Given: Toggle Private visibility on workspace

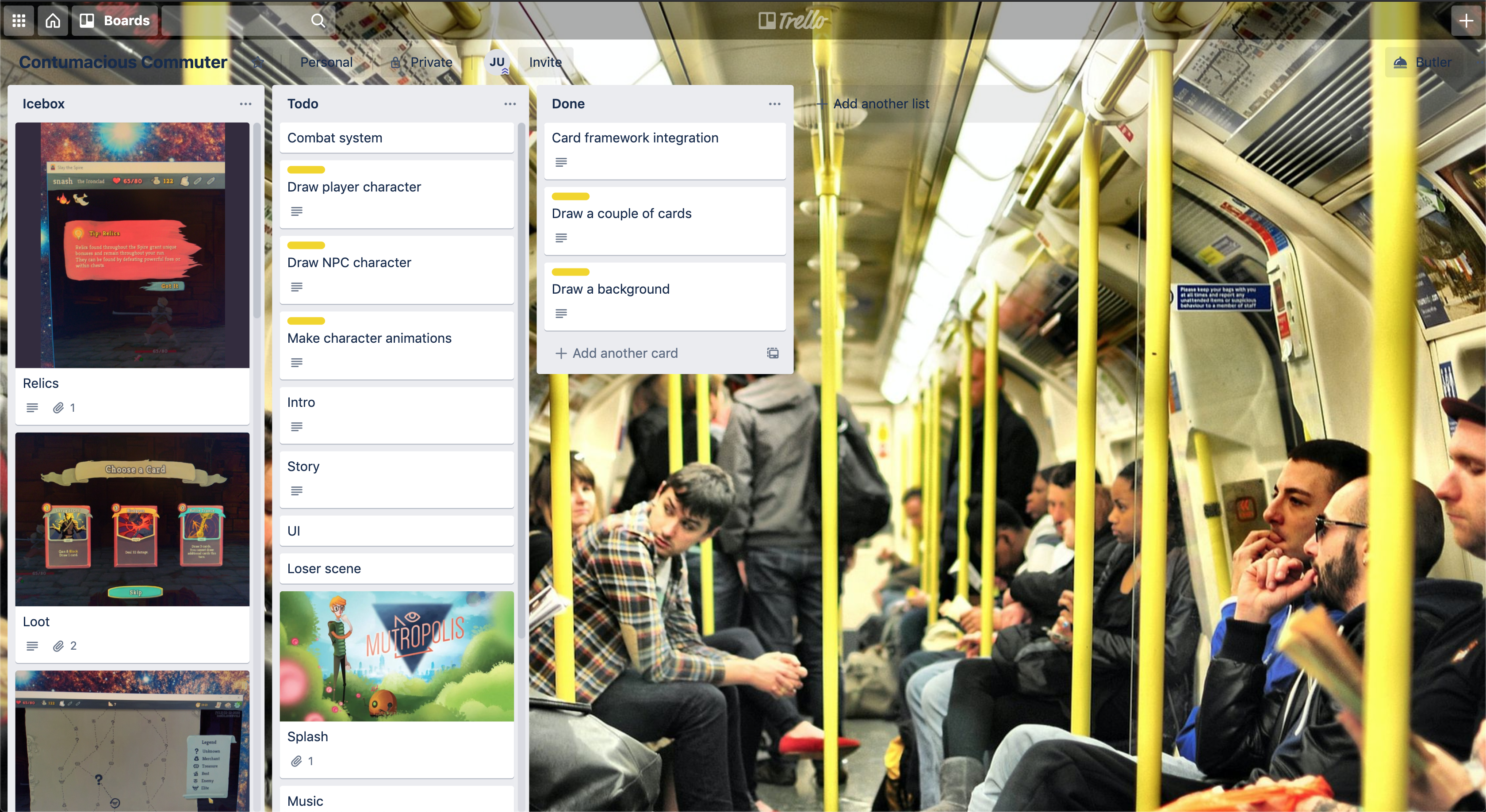Looking at the screenshot, I should [422, 61].
